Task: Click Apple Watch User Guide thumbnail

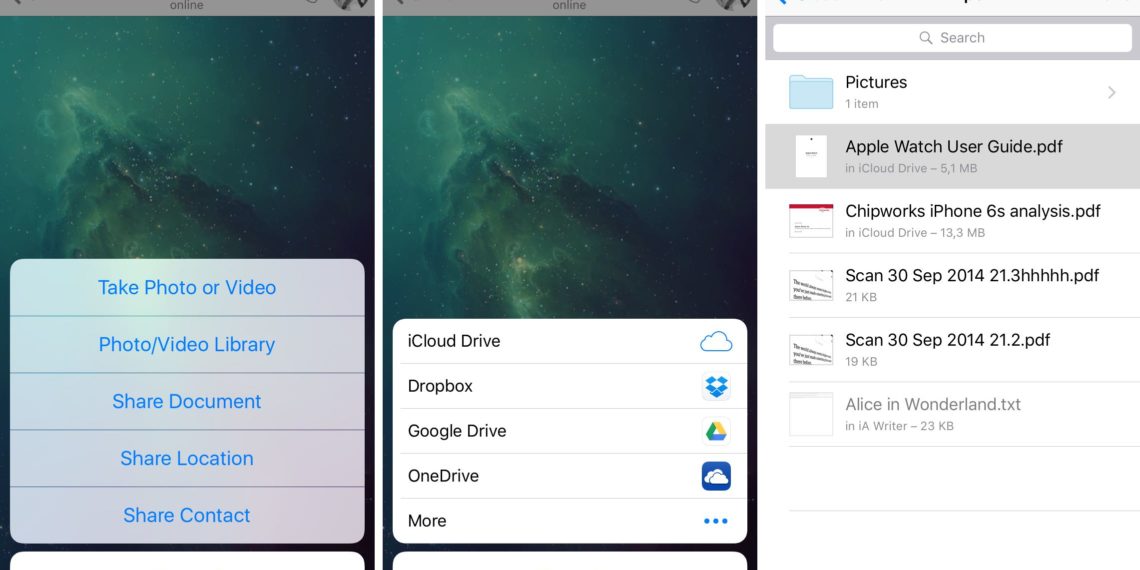Action: 811,156
